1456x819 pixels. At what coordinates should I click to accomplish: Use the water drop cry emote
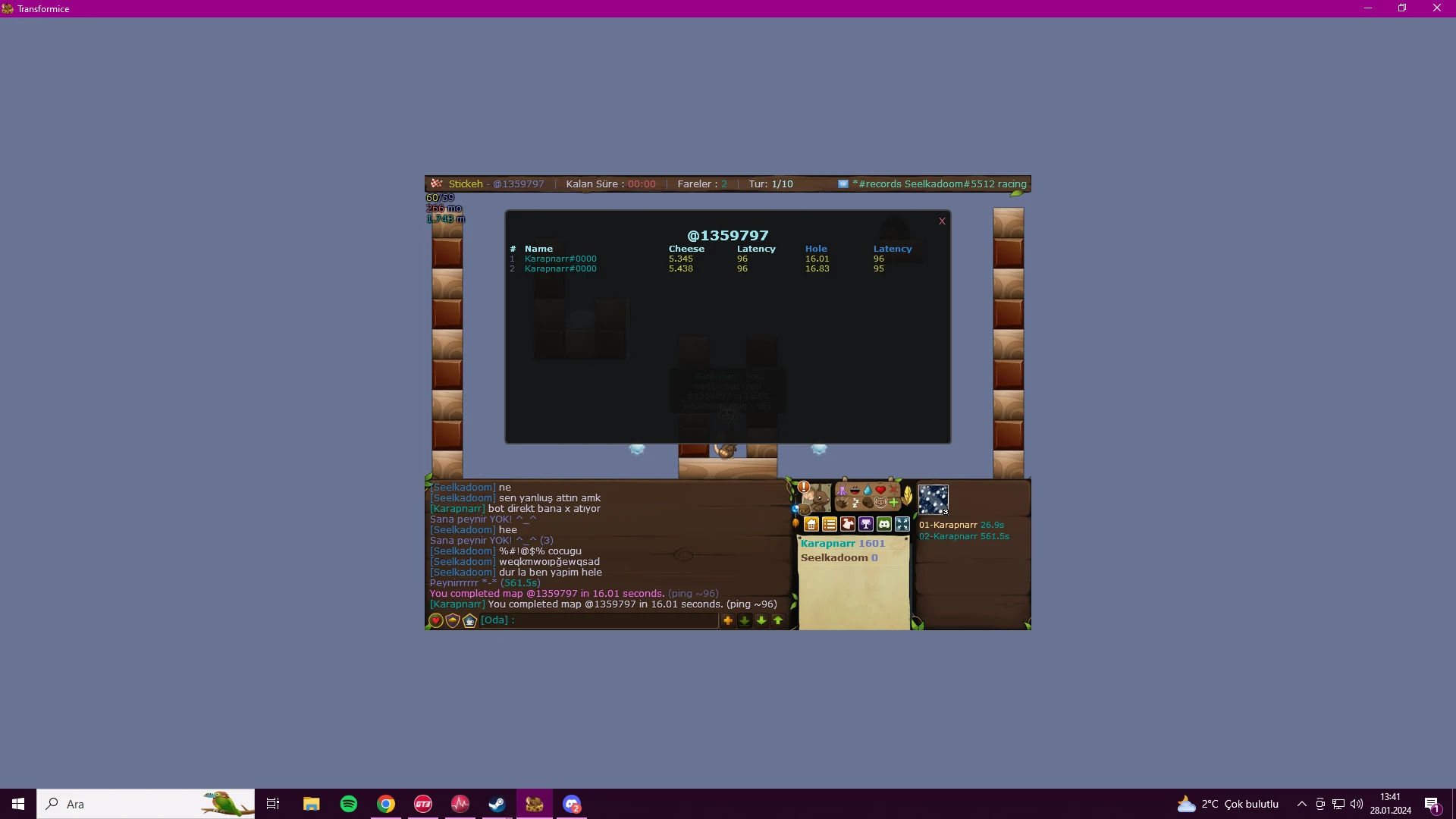[x=868, y=490]
